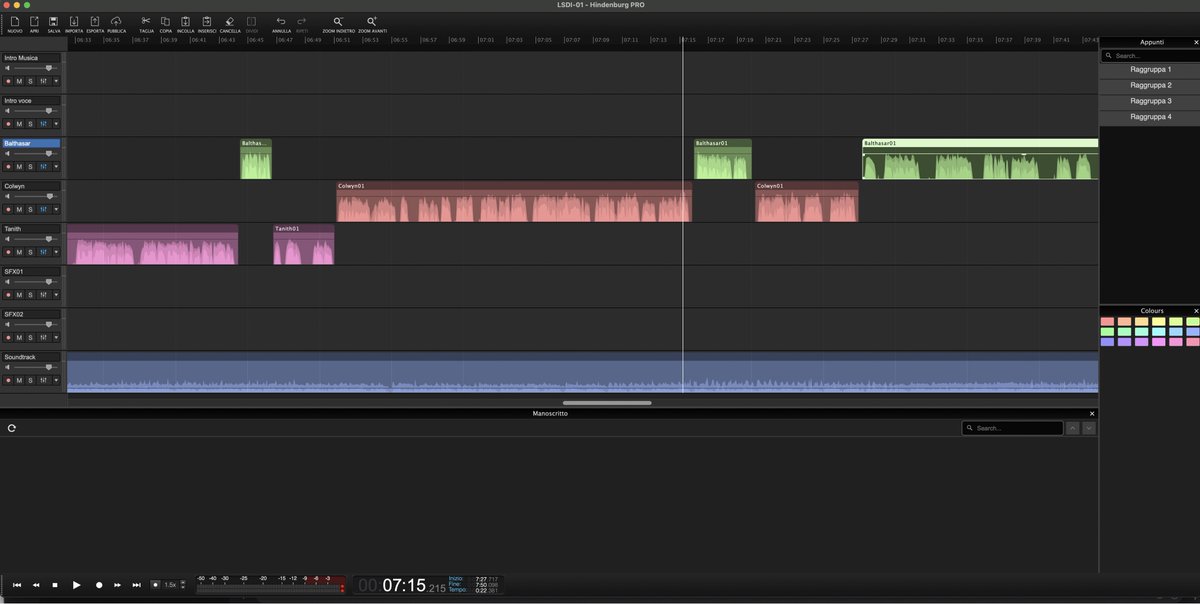Mute the Intro Musica track
Viewport: 1200px width, 604px height.
coord(19,81)
